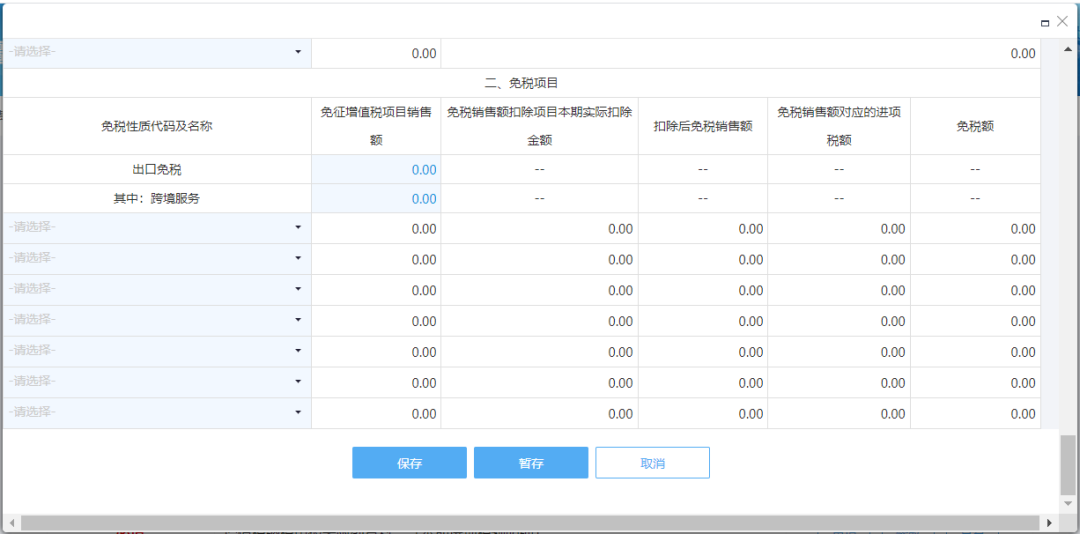1080x534 pixels.
Task: Click the vertical scrollbar down arrow
Action: pos(1068,503)
